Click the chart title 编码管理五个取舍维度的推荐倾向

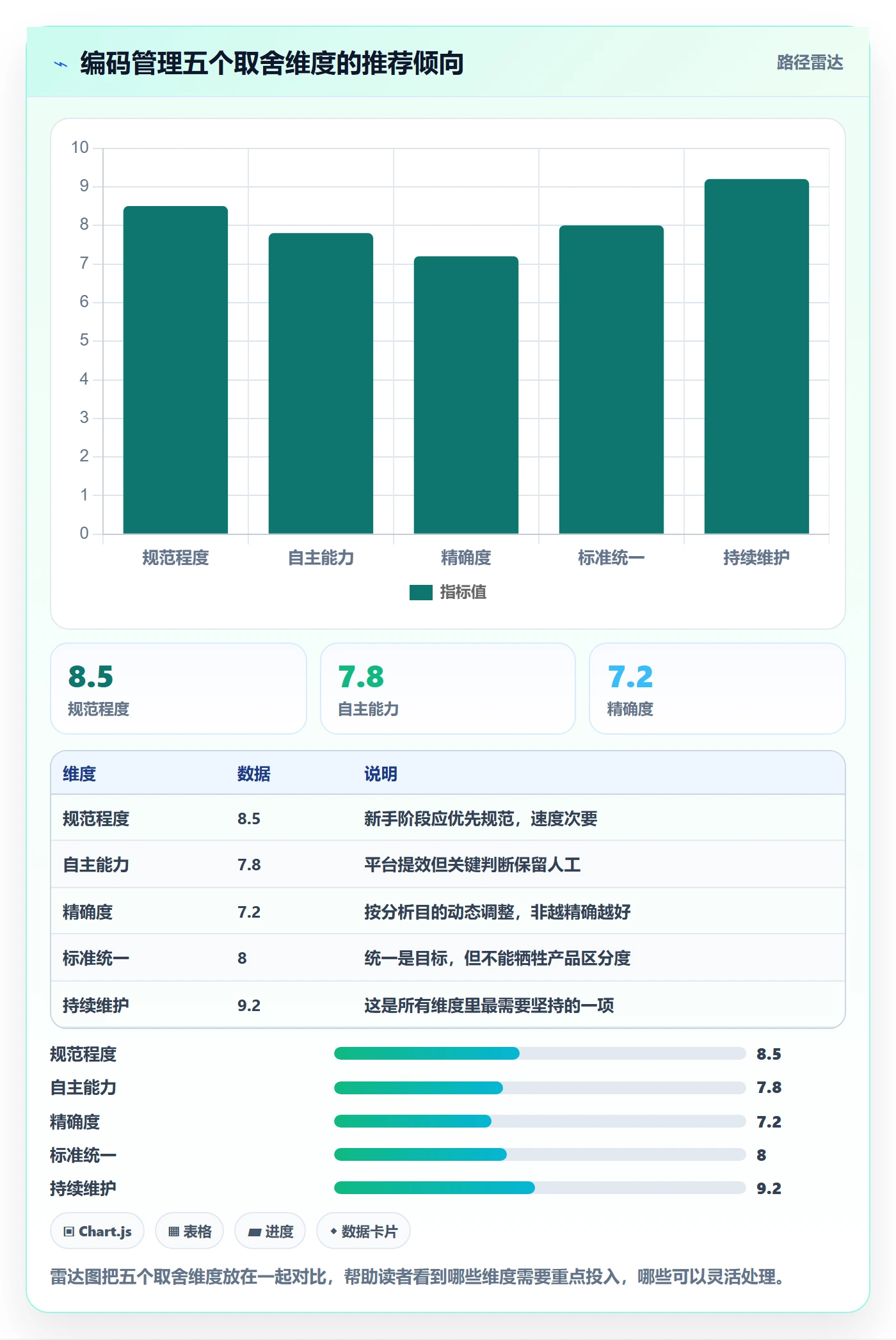coord(272,63)
